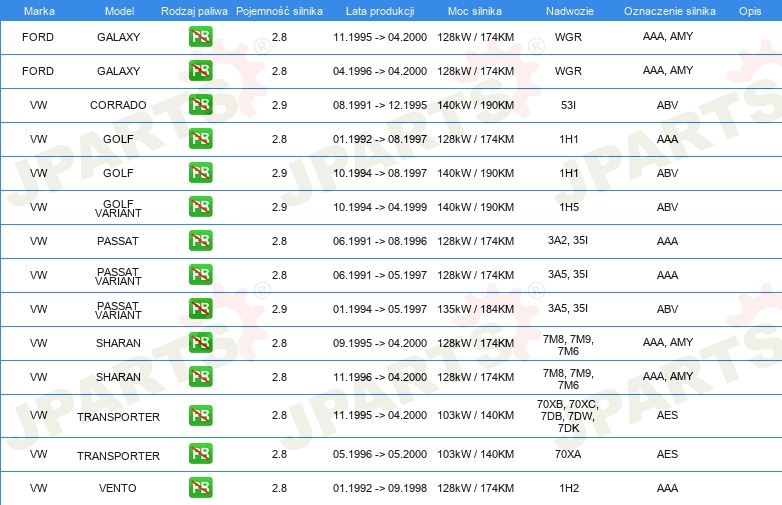Click fuel icon in Golf Variant row
Screen dimensions: 782x505
click(x=200, y=206)
